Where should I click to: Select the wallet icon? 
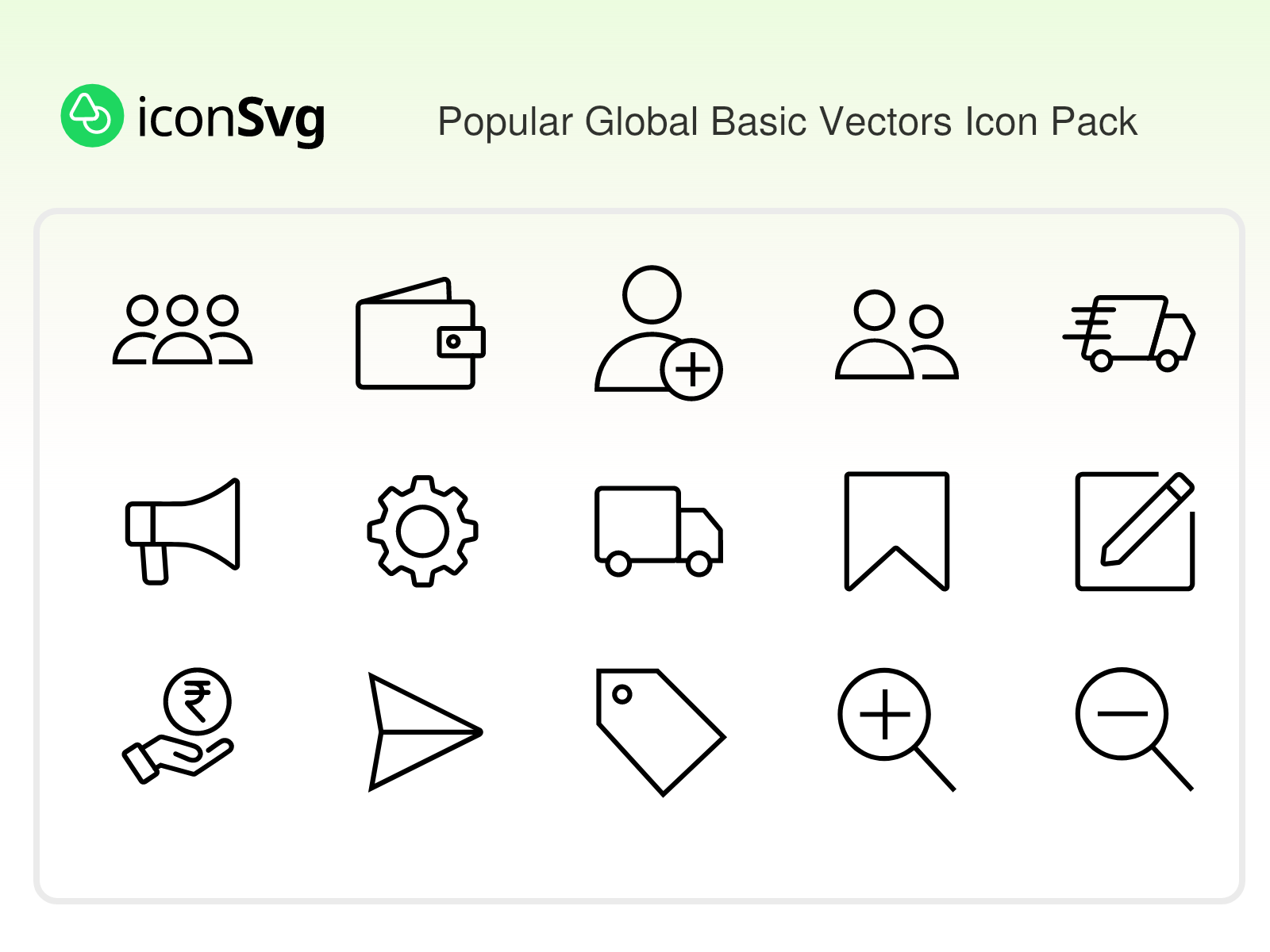pos(419,334)
